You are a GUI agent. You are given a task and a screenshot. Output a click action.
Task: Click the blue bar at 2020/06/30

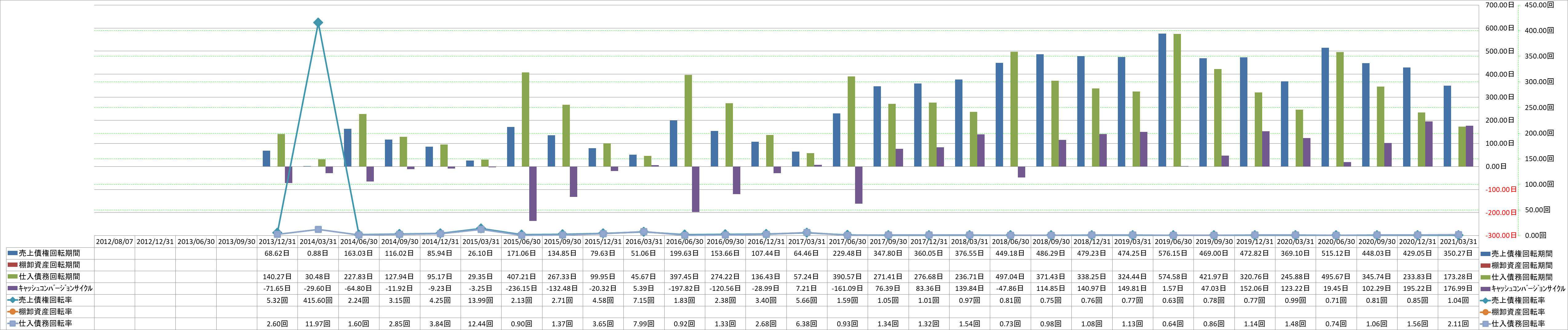pyautogui.click(x=1325, y=107)
